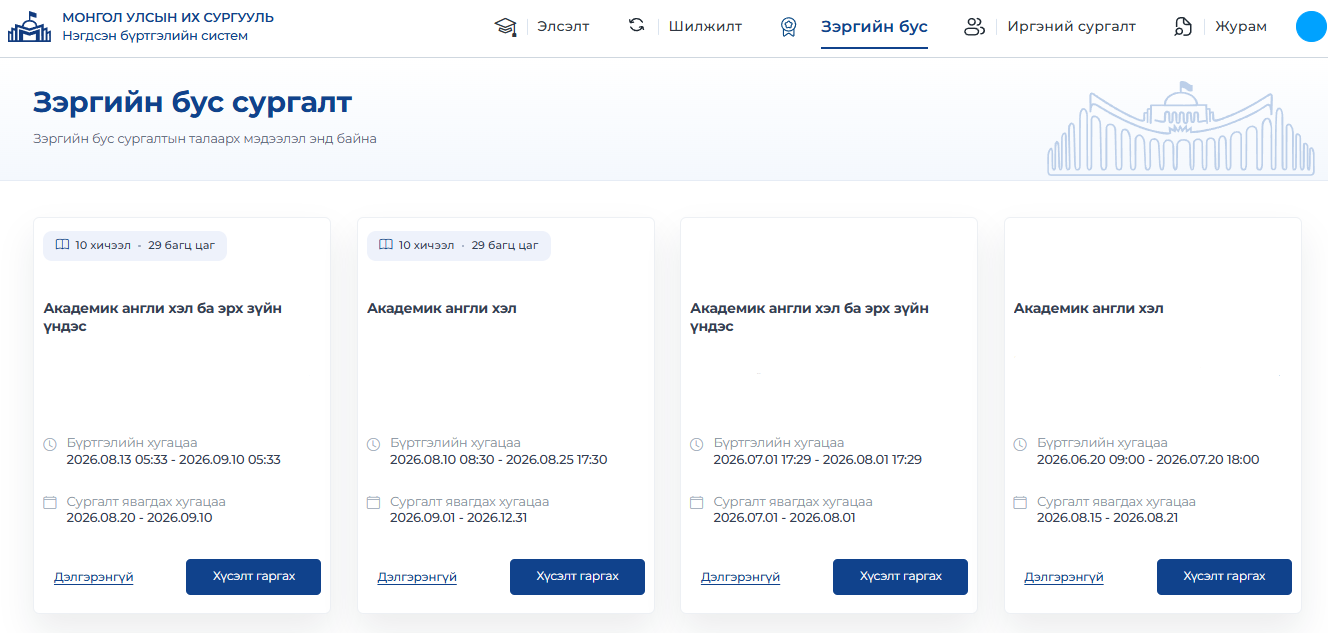Click clock icon beside registration period 2026.08.13 05:33
The image size is (1328, 633).
(x=50, y=444)
